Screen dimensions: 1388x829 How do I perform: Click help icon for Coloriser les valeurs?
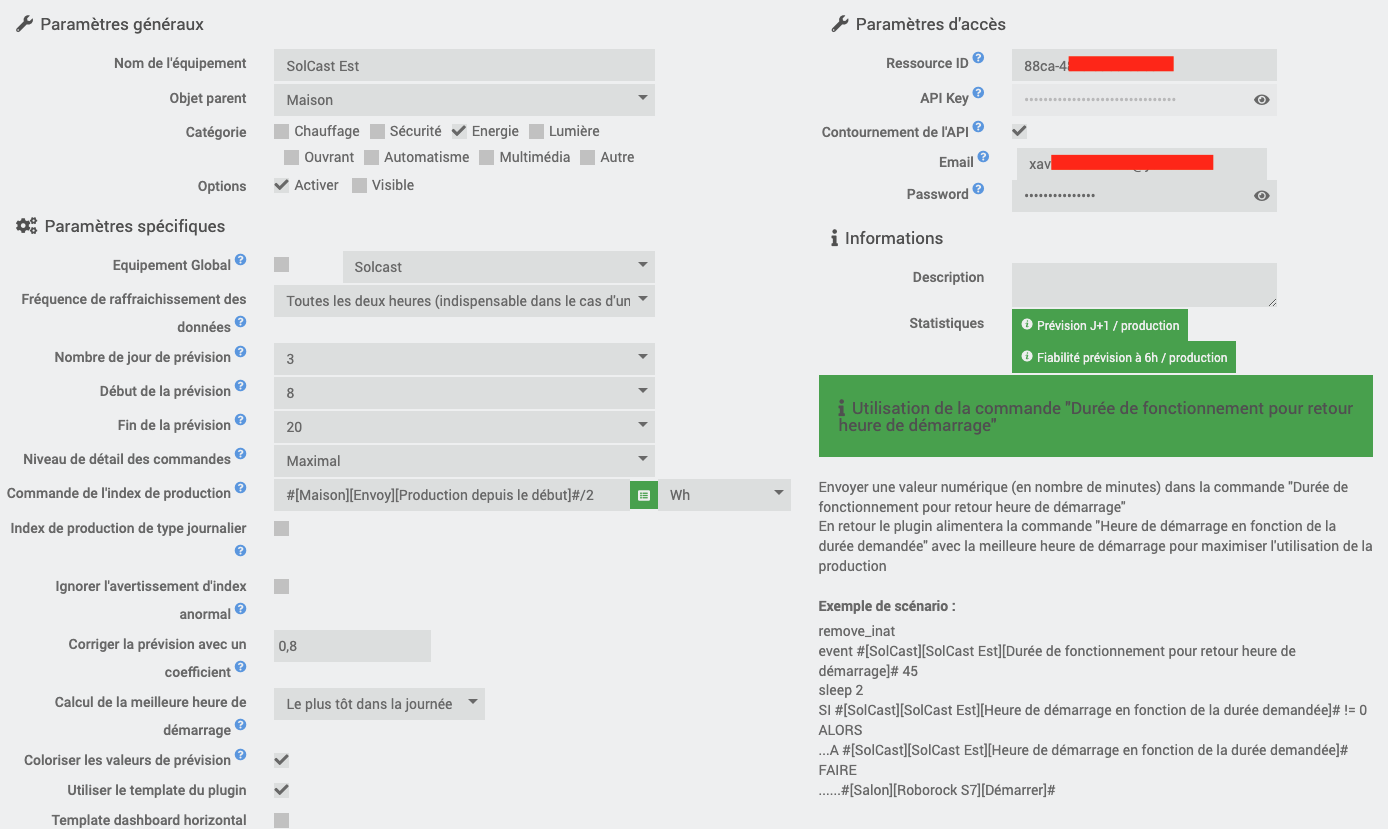tap(241, 757)
